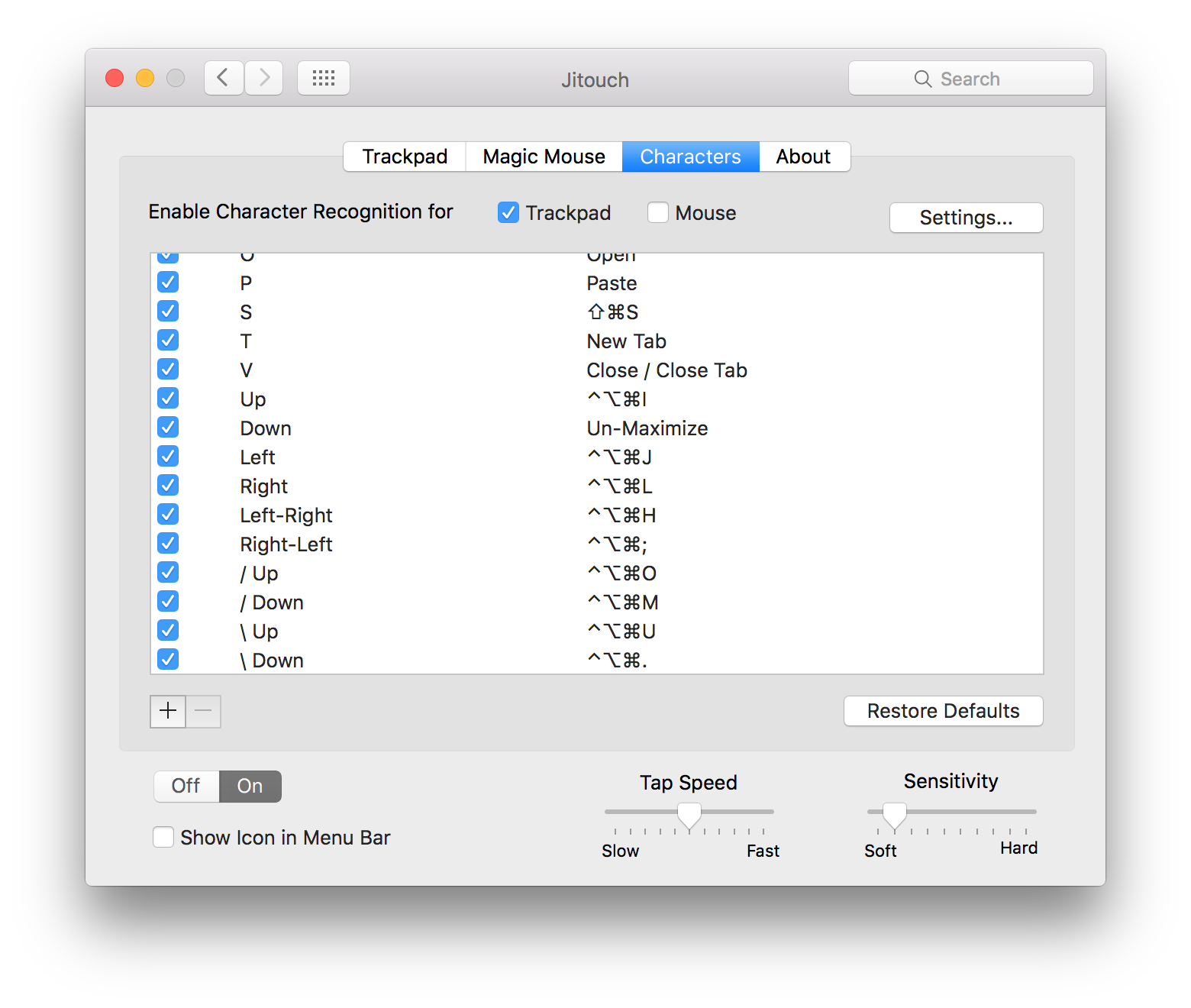Select the / Up gesture name
The height and width of the screenshot is (1008, 1191).
(x=259, y=573)
